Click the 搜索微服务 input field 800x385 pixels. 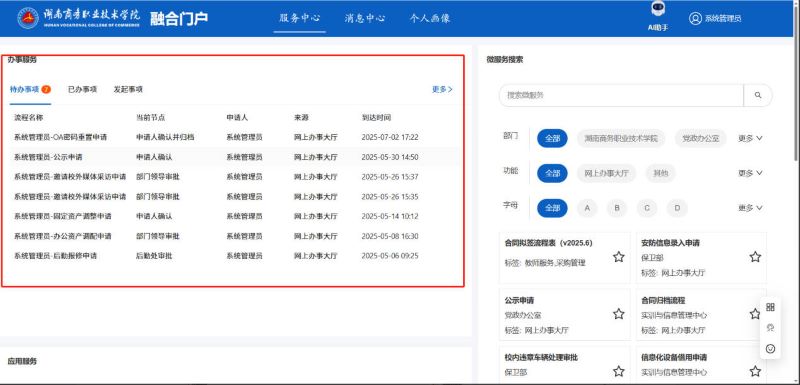pos(621,95)
